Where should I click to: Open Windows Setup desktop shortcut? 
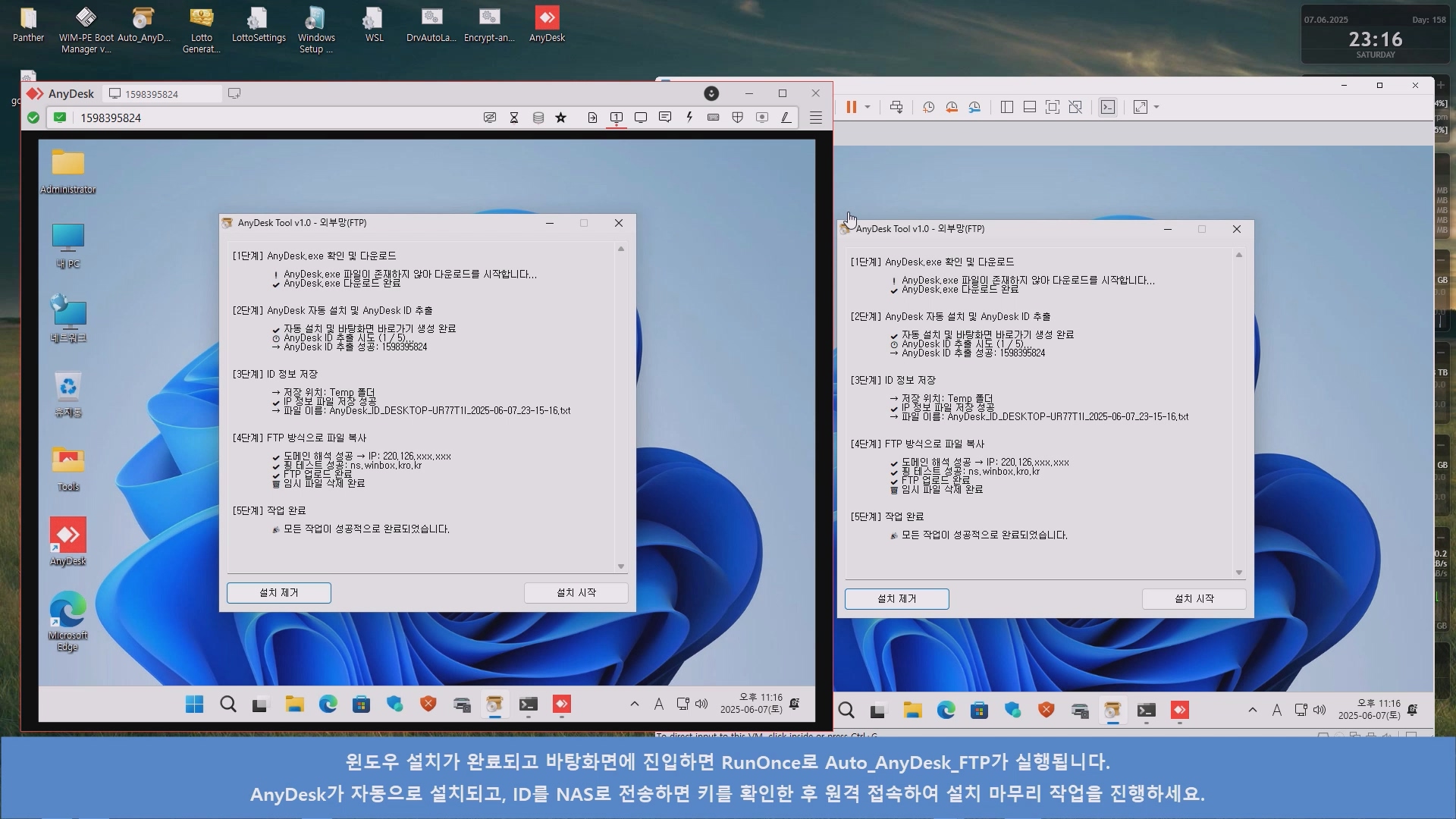[316, 30]
